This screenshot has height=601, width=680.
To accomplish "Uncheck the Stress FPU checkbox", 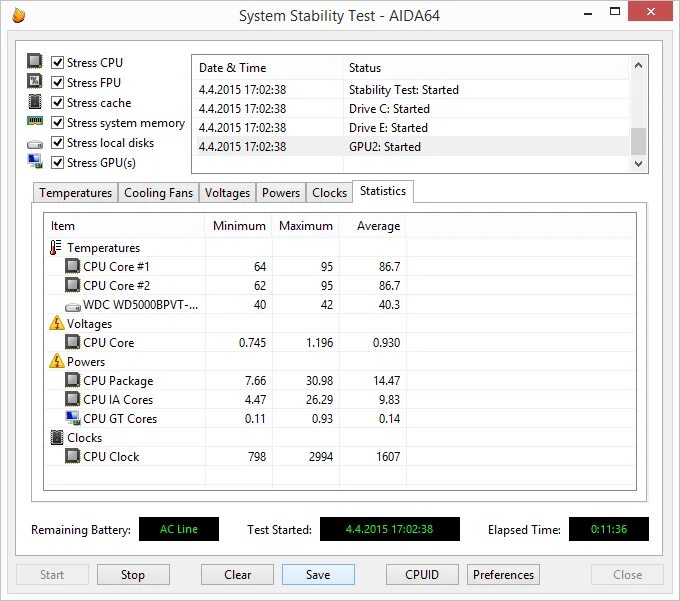I will 57,82.
